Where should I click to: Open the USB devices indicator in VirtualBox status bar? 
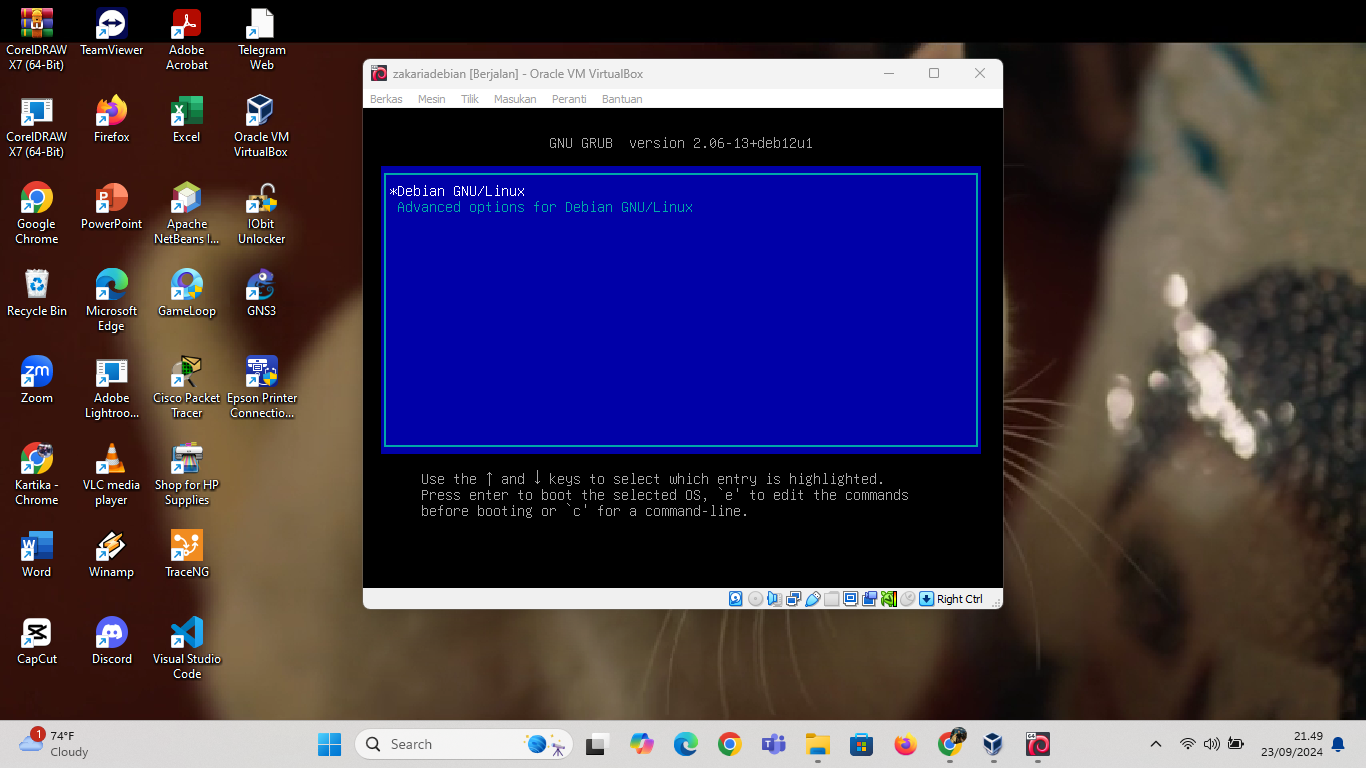[812, 599]
